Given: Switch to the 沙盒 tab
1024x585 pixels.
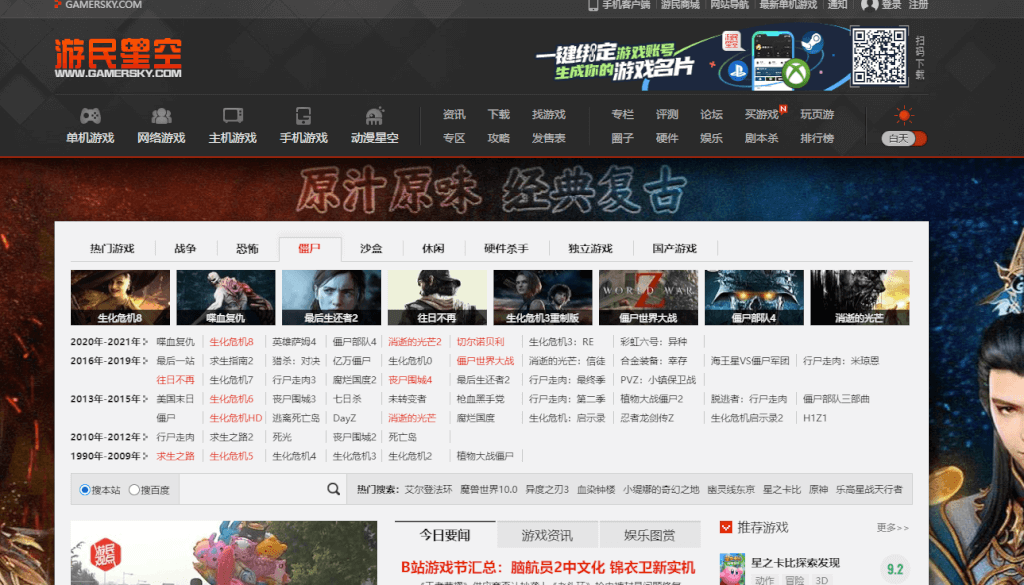Looking at the screenshot, I should click(x=371, y=249).
